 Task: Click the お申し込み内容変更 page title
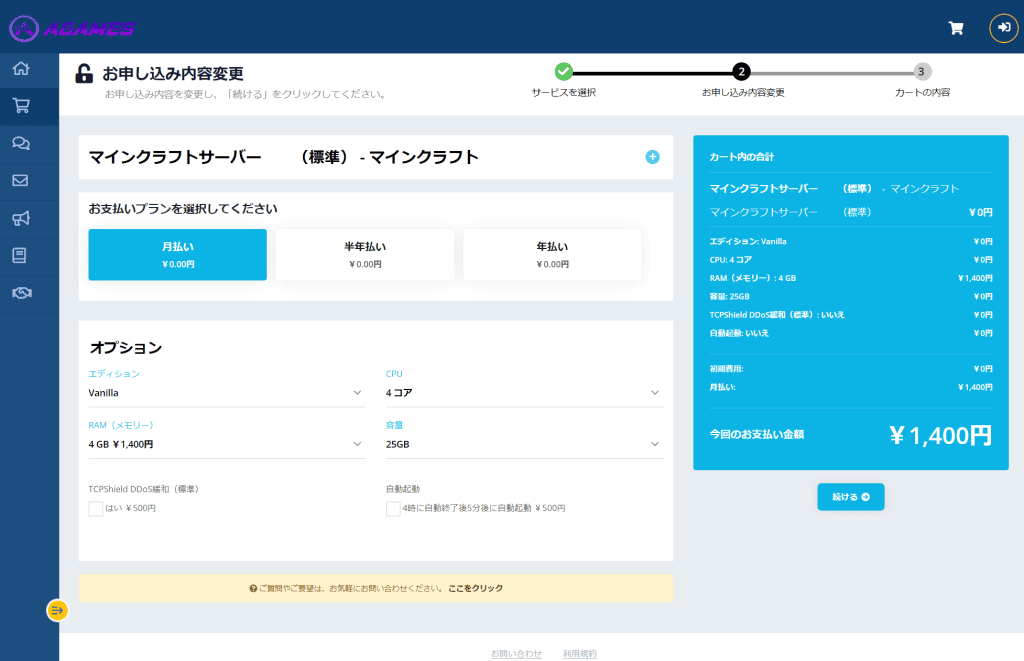point(173,74)
